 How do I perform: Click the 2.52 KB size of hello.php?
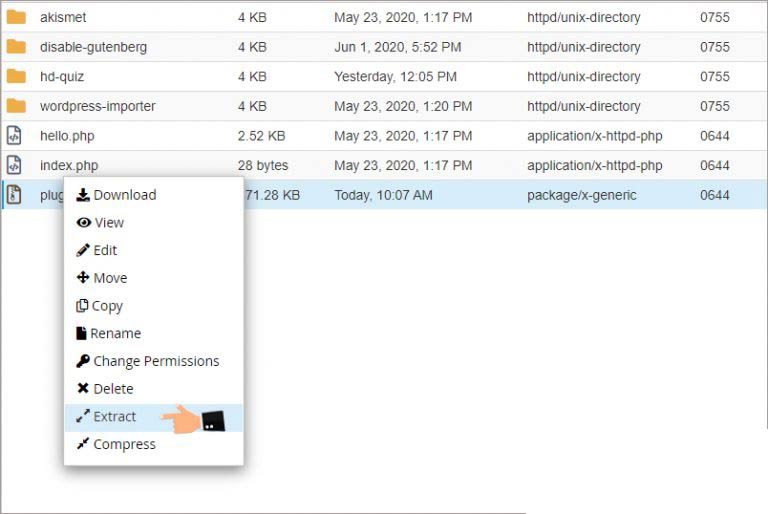tap(262, 136)
